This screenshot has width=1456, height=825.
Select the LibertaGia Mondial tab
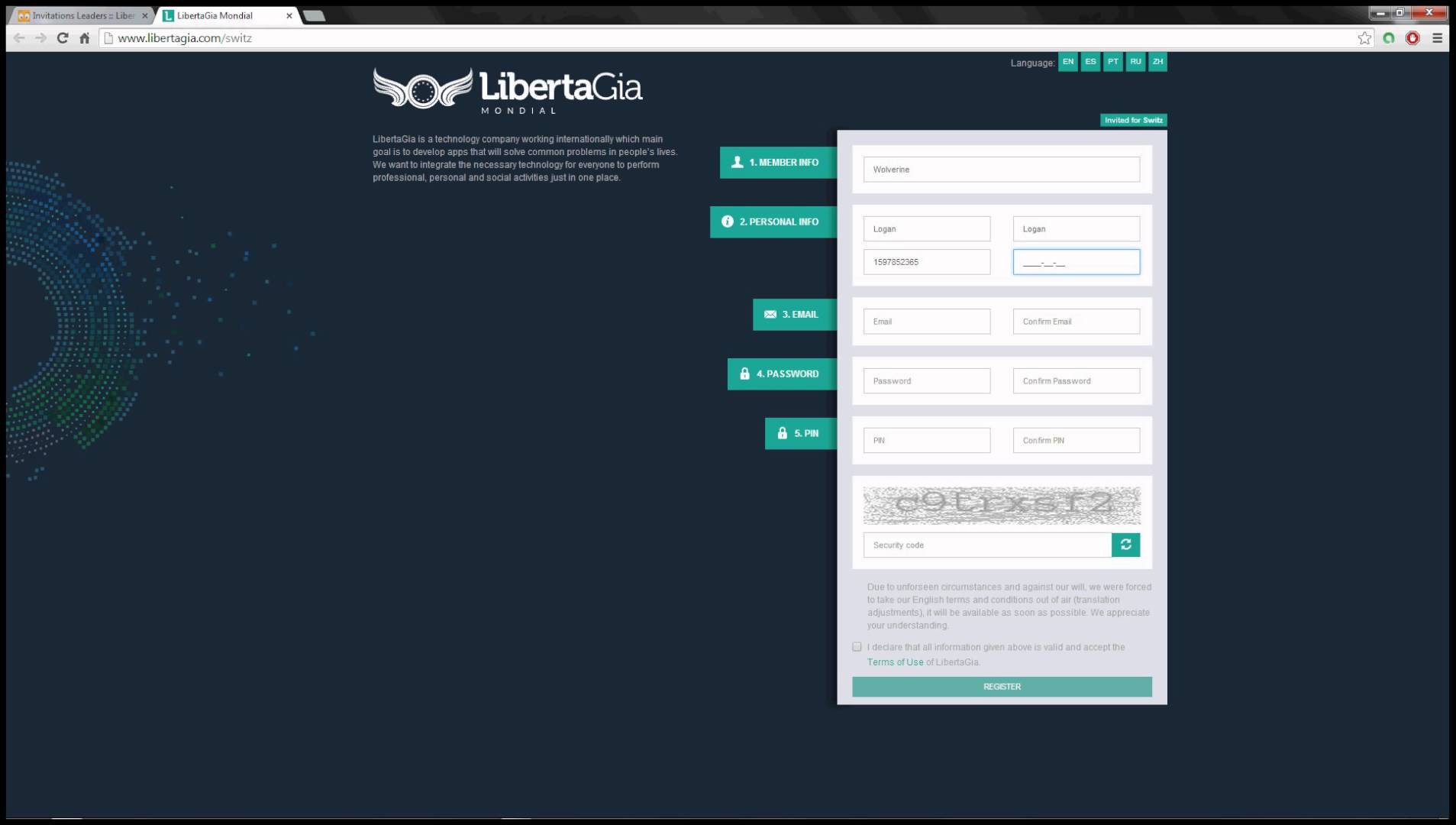click(x=228, y=15)
